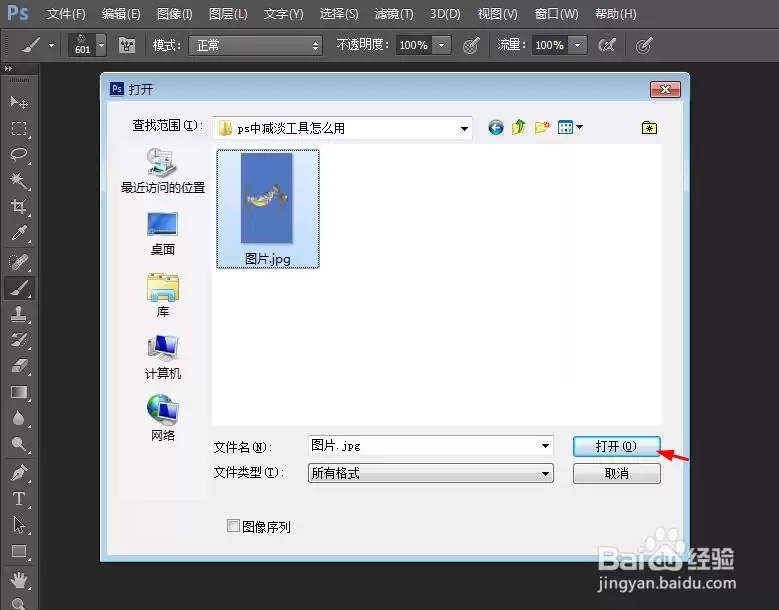The height and width of the screenshot is (610, 779).
Task: Select the Move tool
Action: tap(19, 102)
